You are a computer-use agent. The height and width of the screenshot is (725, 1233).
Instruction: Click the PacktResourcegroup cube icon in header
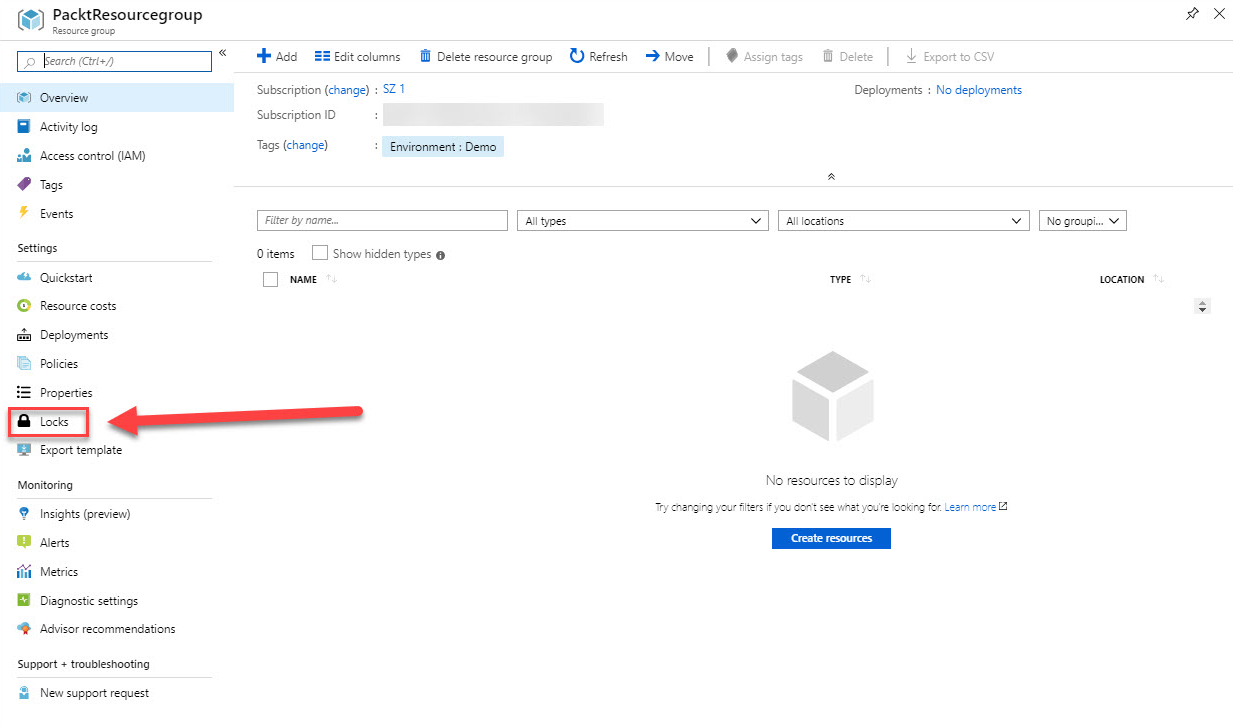(30, 21)
